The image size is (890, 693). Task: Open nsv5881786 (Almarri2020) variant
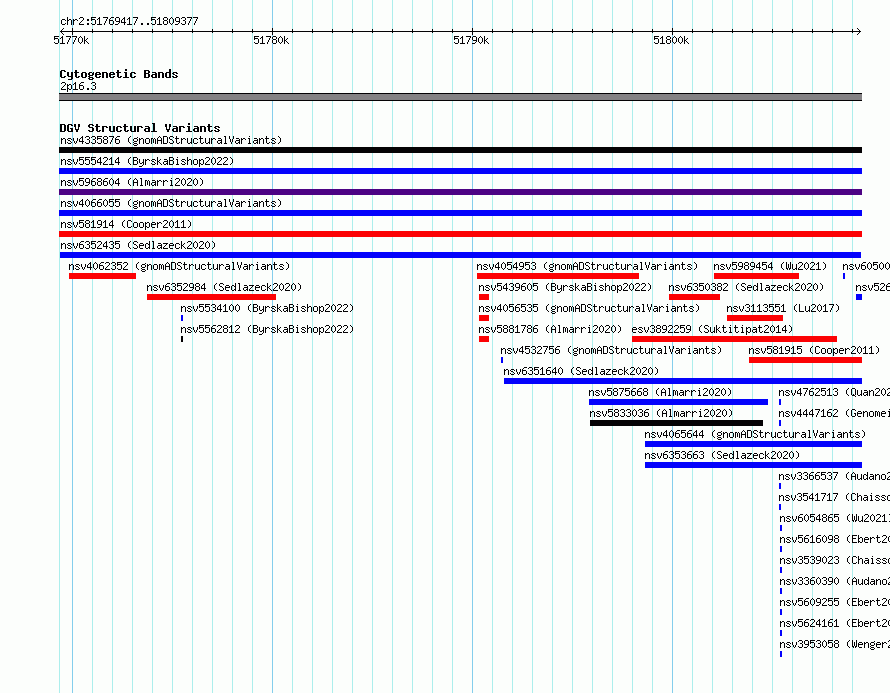click(550, 329)
